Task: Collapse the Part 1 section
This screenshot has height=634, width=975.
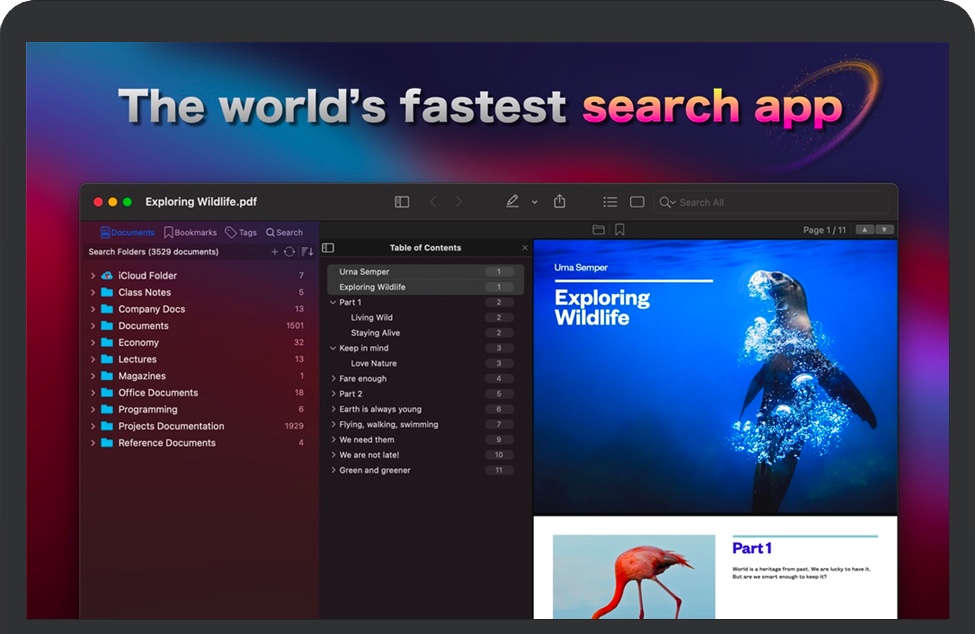Action: click(335, 302)
